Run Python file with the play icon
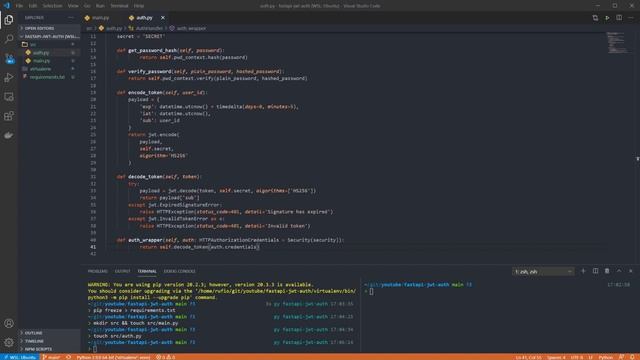The width and height of the screenshot is (640, 360). coord(607,18)
